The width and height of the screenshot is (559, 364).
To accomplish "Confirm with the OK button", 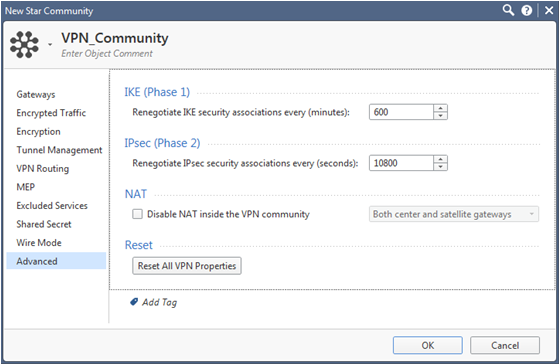I will pos(428,345).
